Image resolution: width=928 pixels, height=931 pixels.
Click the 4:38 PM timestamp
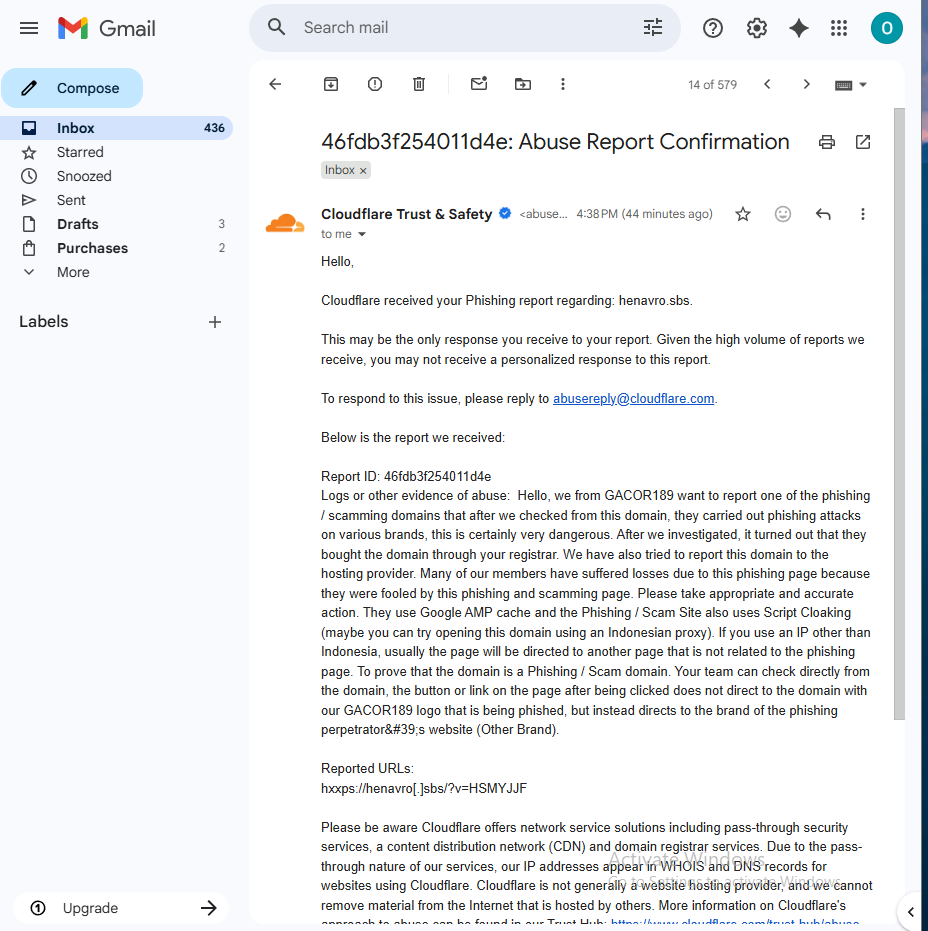(644, 214)
